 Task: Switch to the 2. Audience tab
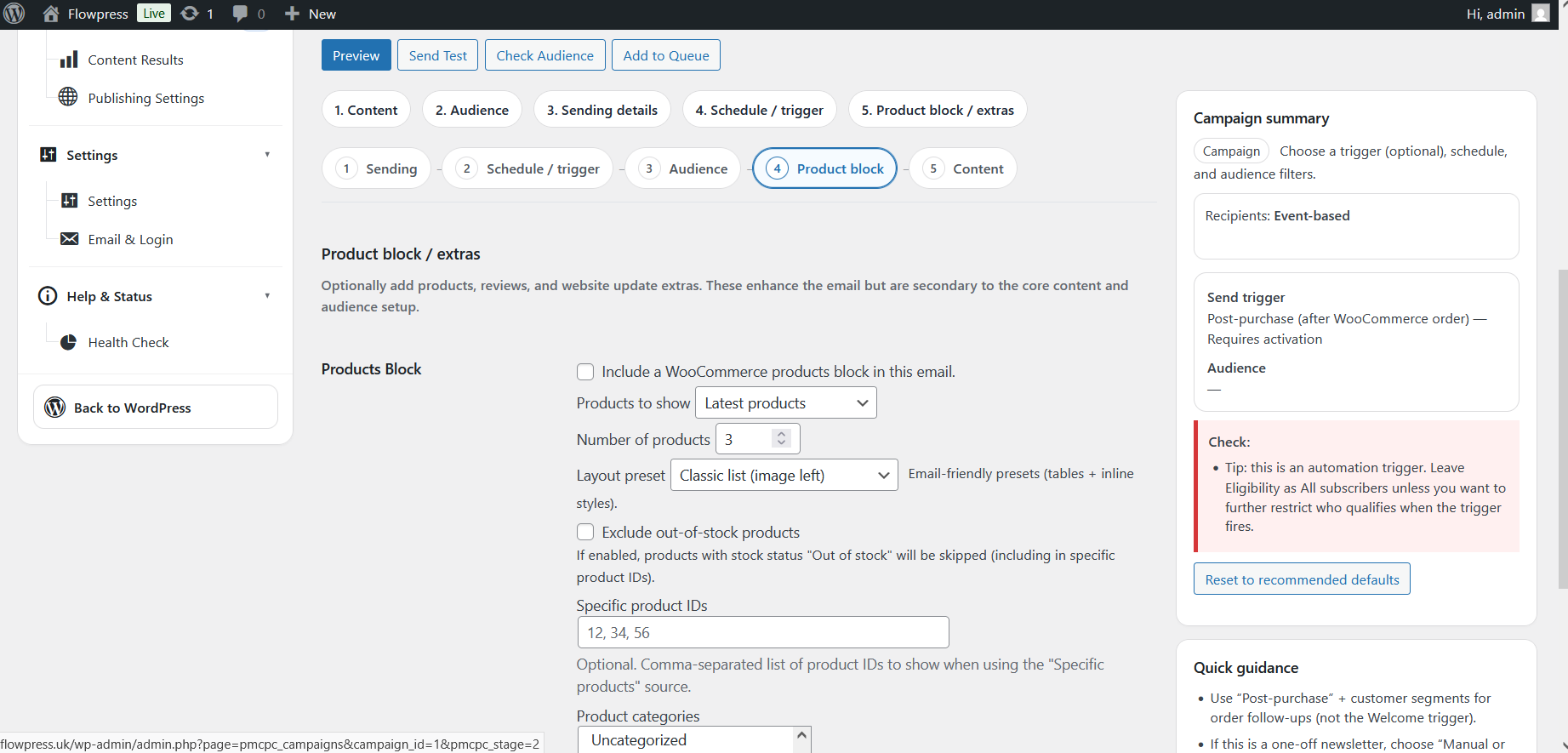472,110
